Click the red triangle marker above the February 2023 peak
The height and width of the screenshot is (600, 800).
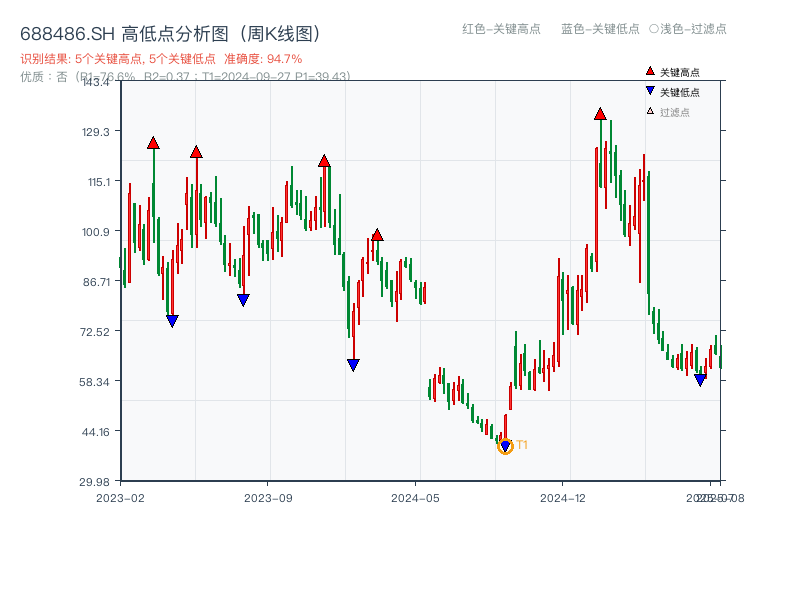[152, 143]
